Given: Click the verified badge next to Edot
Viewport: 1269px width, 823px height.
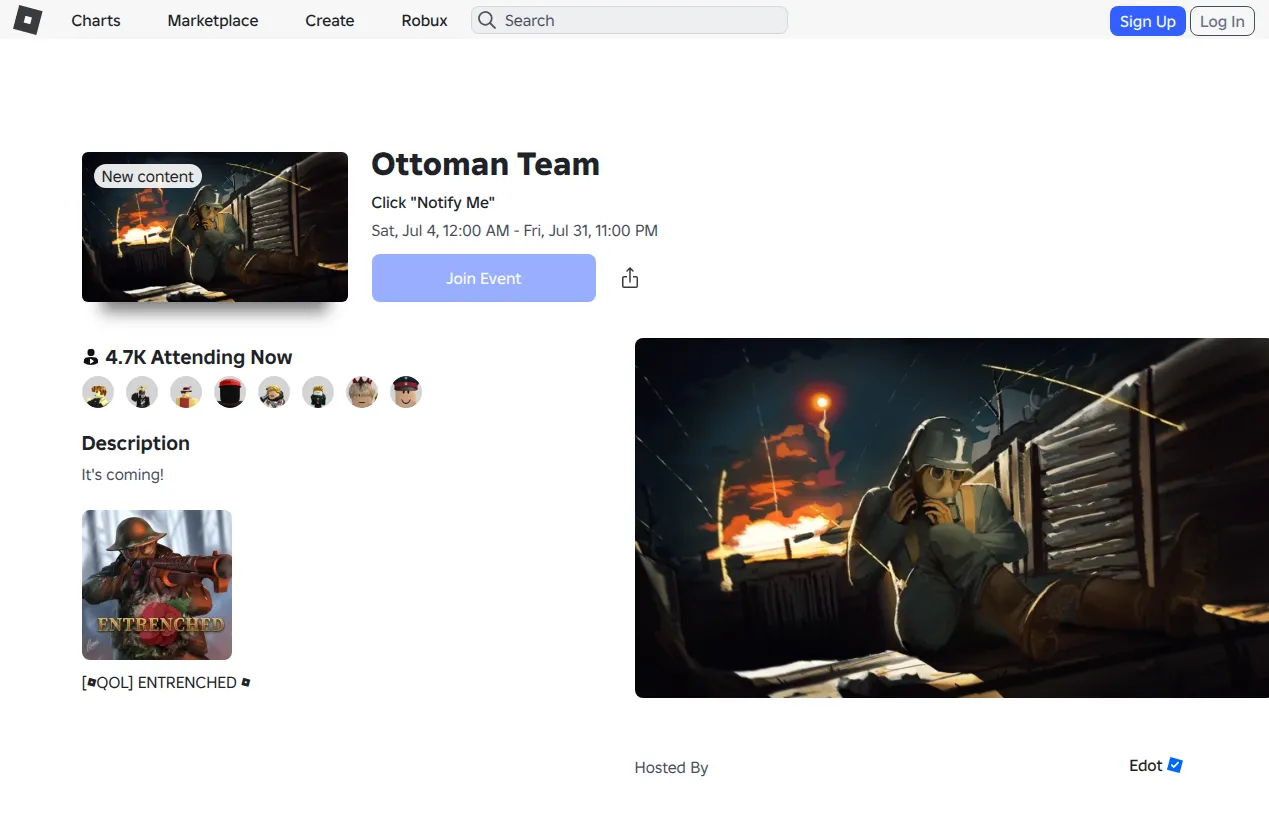Looking at the screenshot, I should tap(1175, 765).
